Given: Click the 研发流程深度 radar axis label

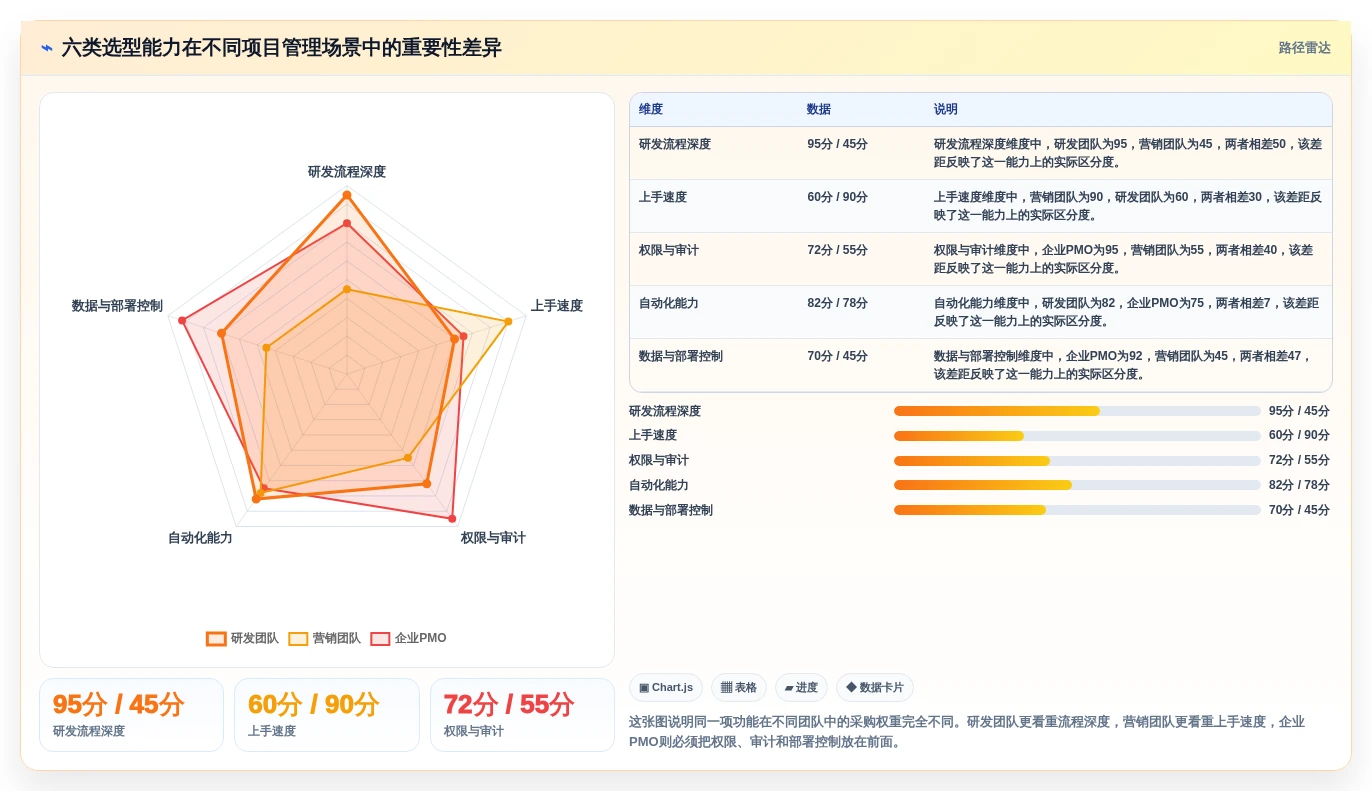Looking at the screenshot, I should pos(347,172).
